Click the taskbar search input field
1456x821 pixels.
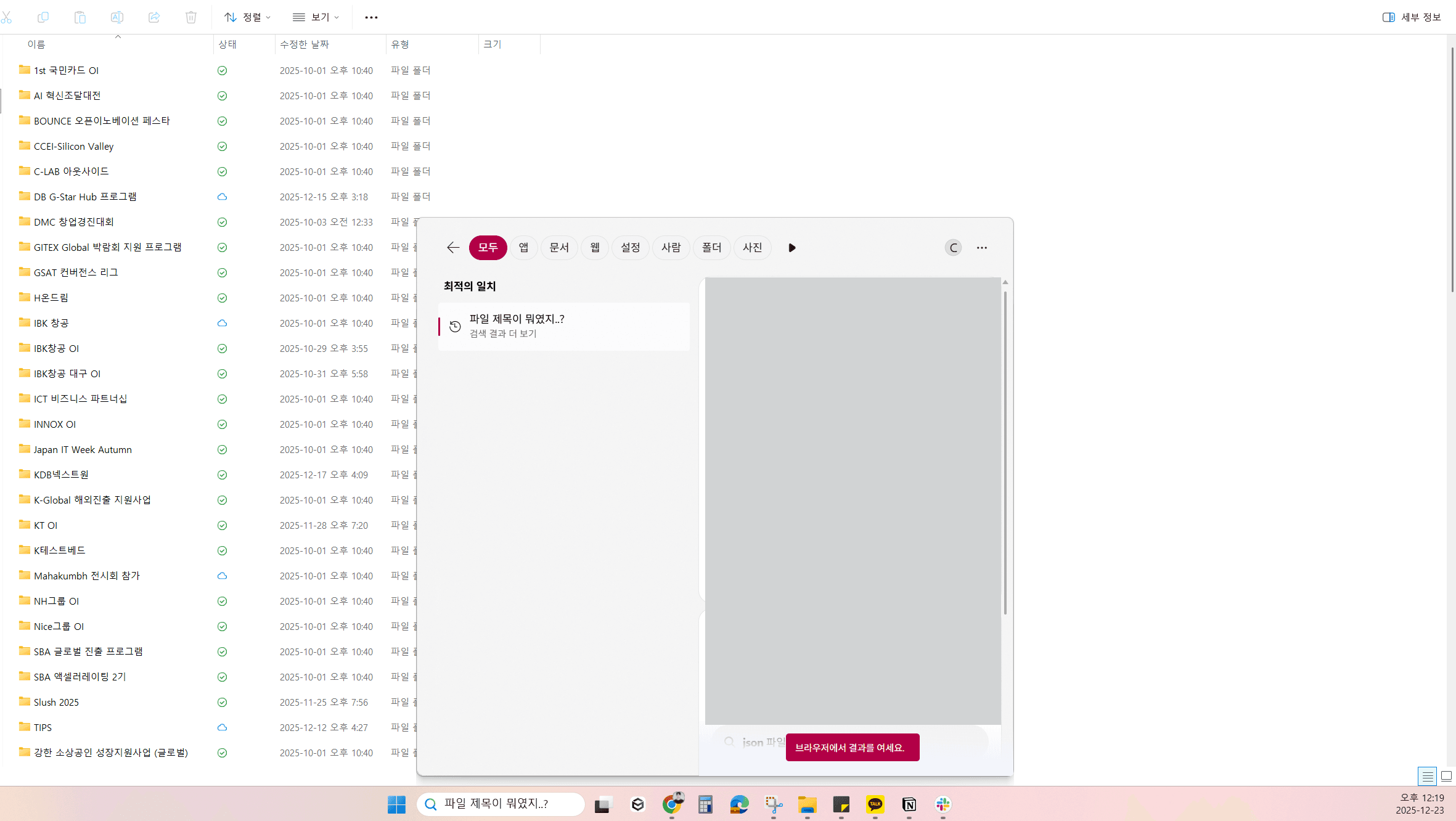click(x=505, y=804)
